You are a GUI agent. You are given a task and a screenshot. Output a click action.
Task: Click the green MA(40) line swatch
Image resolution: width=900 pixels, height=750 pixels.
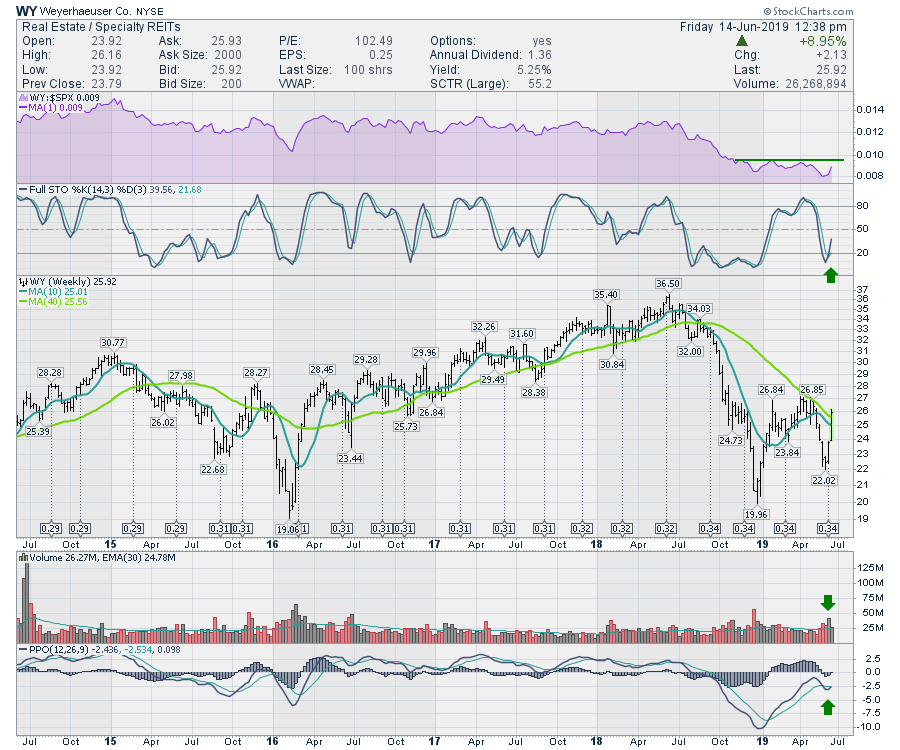click(23, 301)
